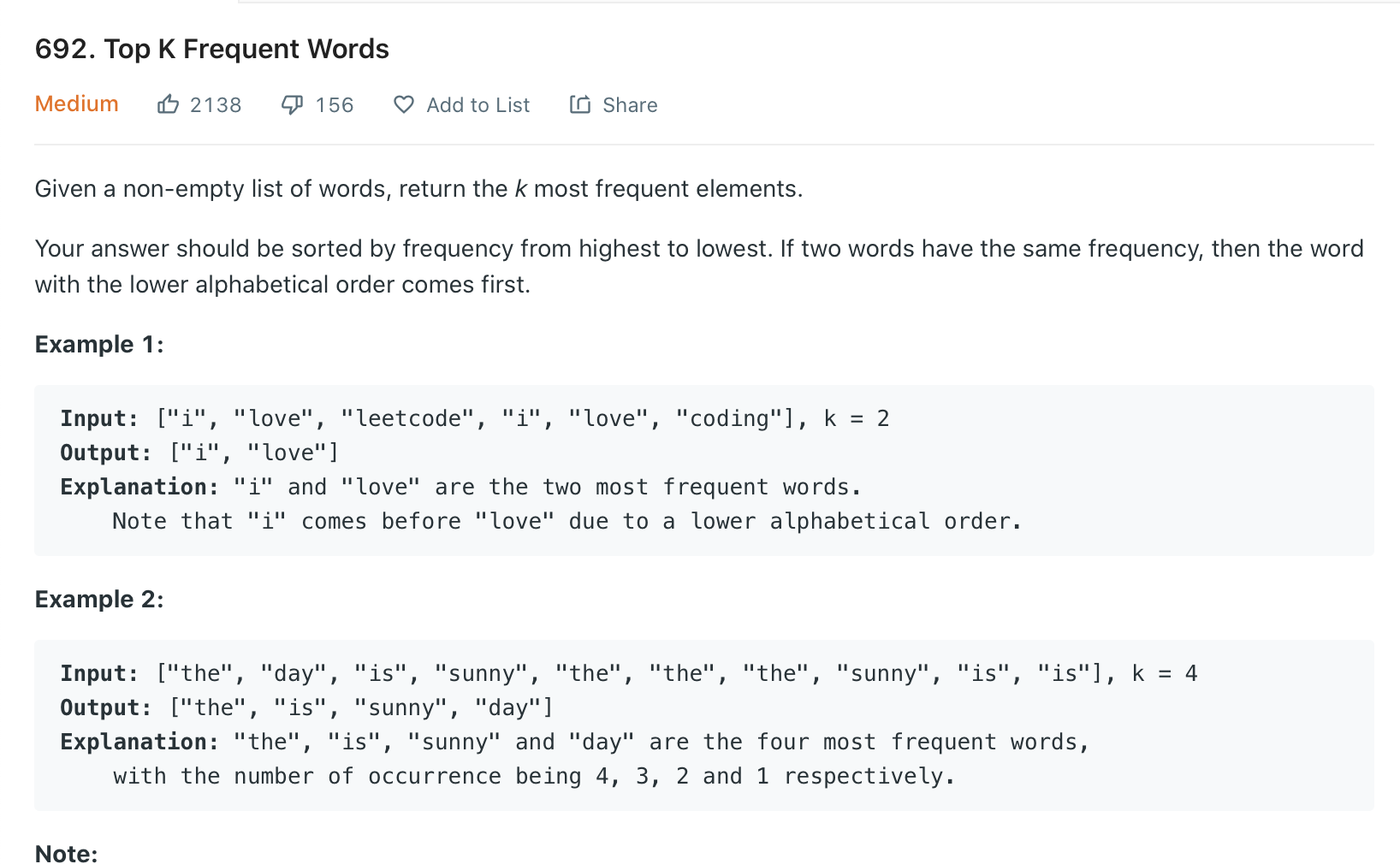Screen dimensions: 1400x864
Task: Click the thumbs-up like icon
Action: [168, 104]
